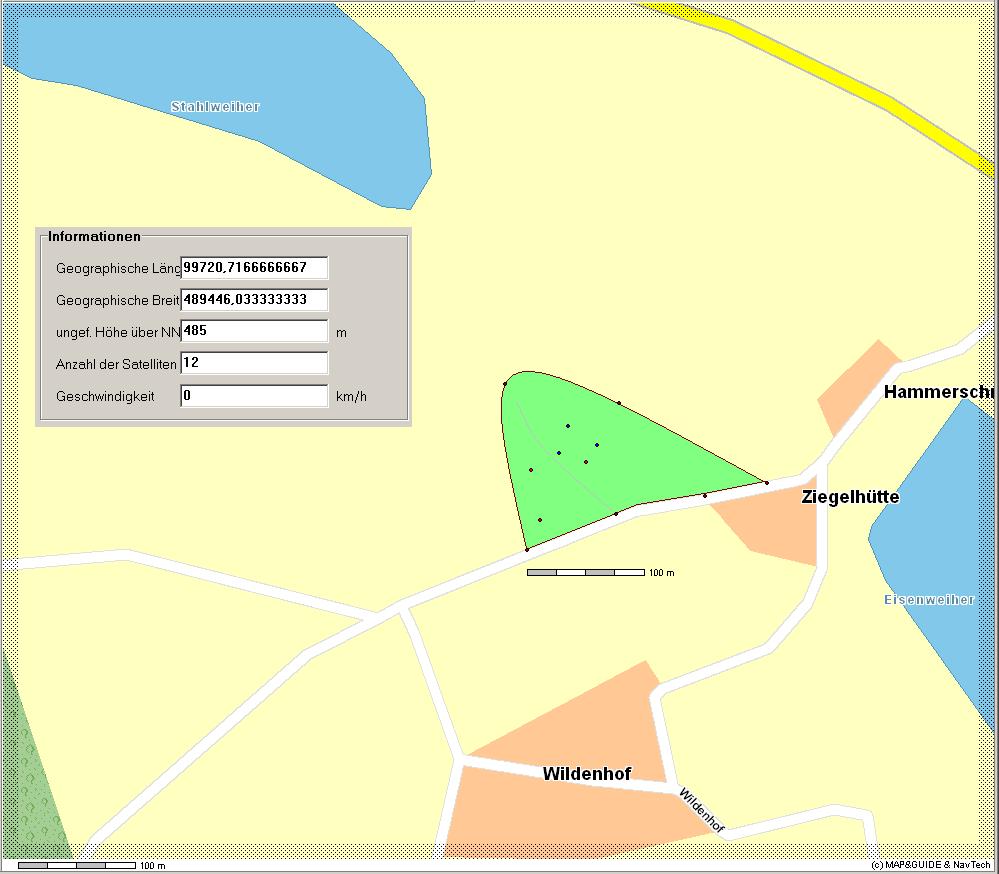Select the Ziegelhütte place name
Viewport: 999px width, 874px height.
tap(850, 497)
